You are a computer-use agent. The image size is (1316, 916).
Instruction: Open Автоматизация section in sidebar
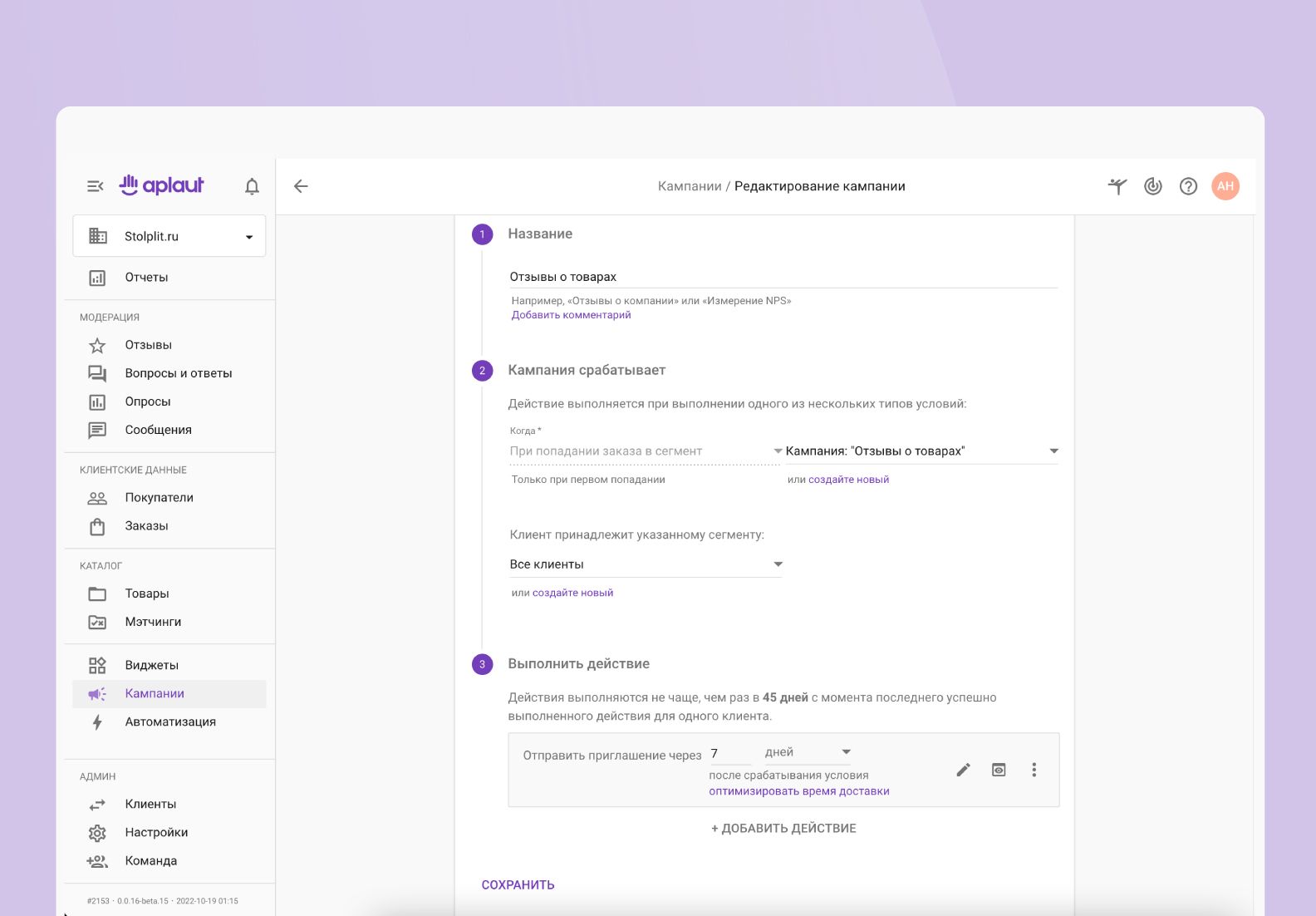click(170, 722)
